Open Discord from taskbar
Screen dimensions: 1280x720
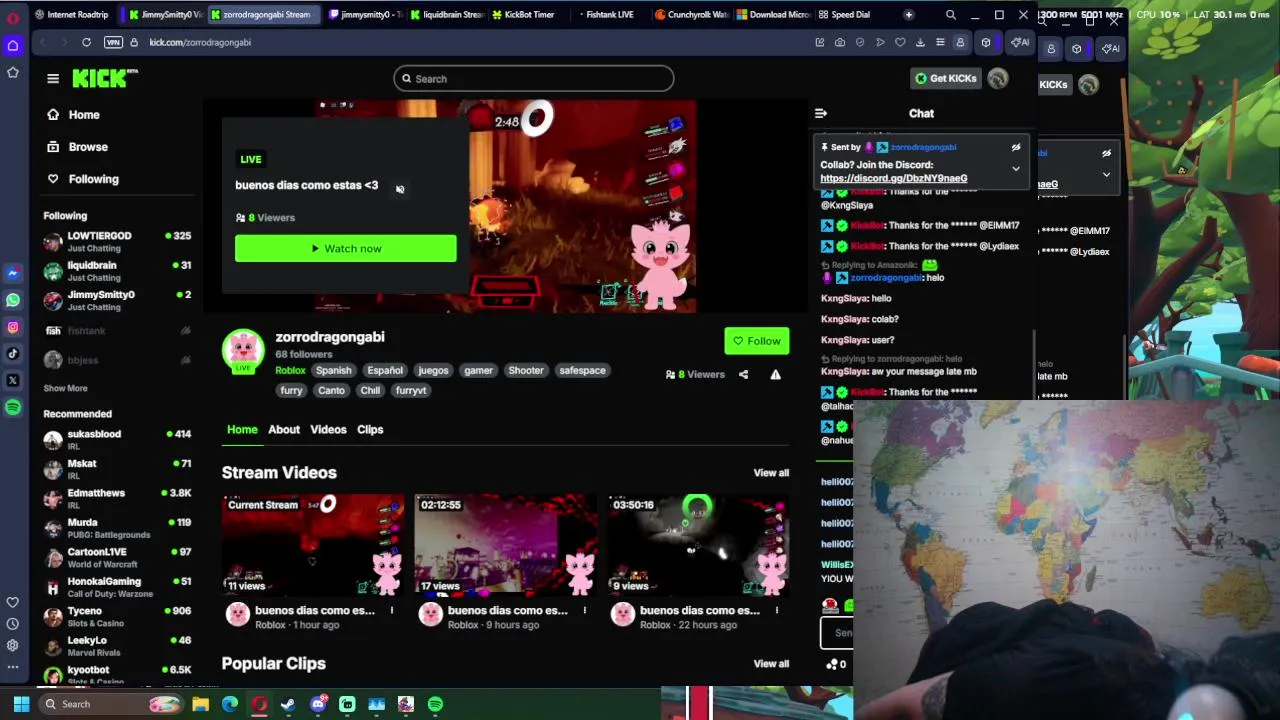point(318,704)
